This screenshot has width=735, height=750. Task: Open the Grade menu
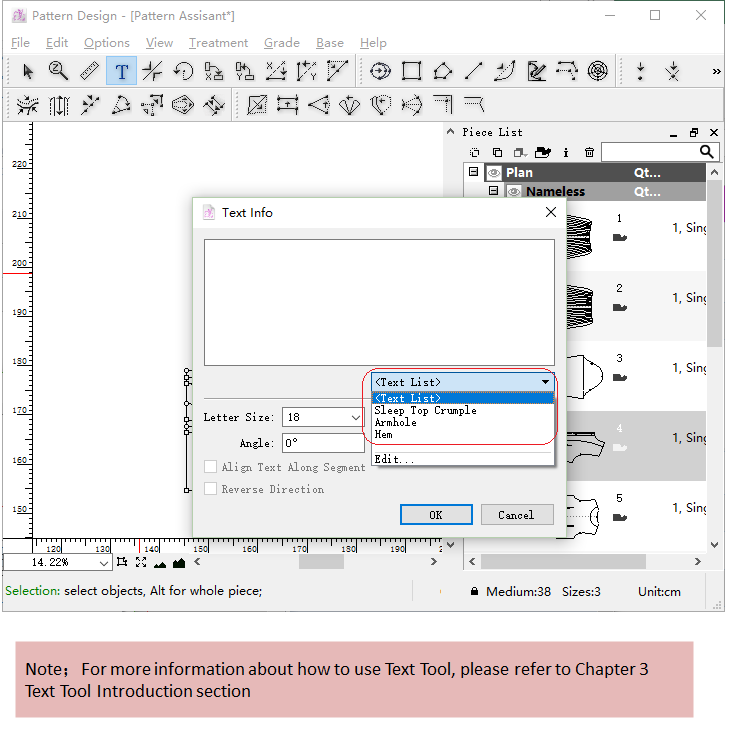(281, 43)
